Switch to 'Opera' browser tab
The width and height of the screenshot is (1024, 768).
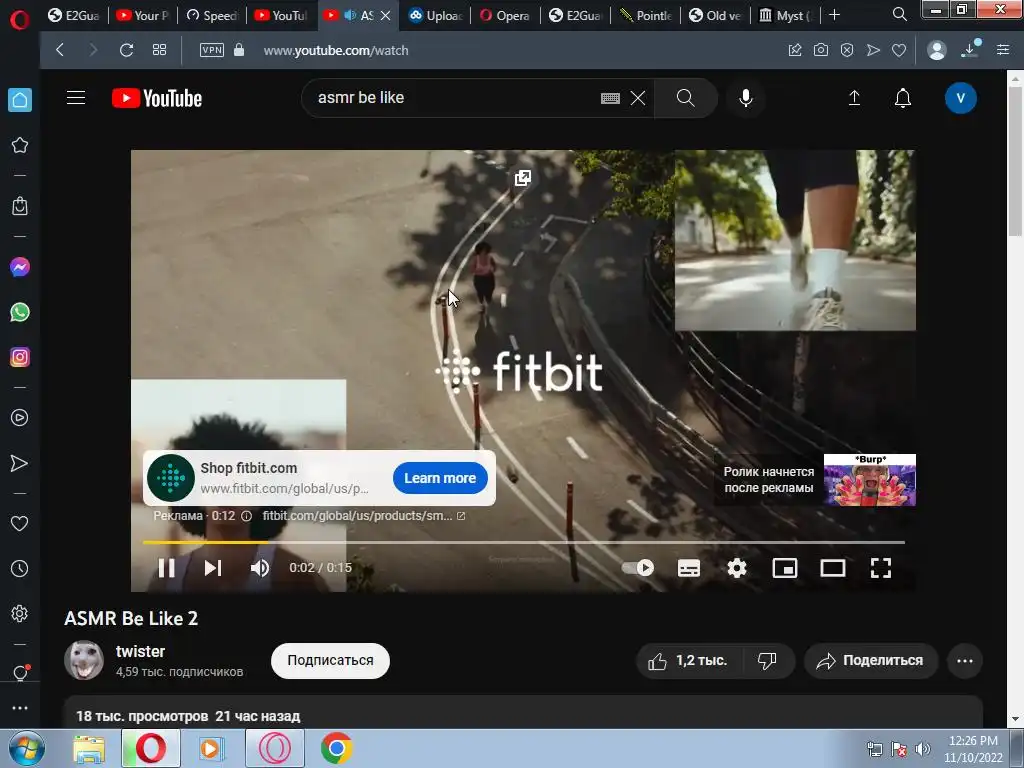pos(505,15)
